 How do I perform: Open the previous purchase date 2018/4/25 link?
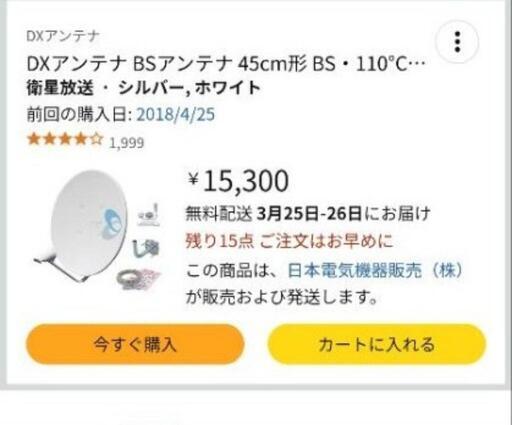176,114
